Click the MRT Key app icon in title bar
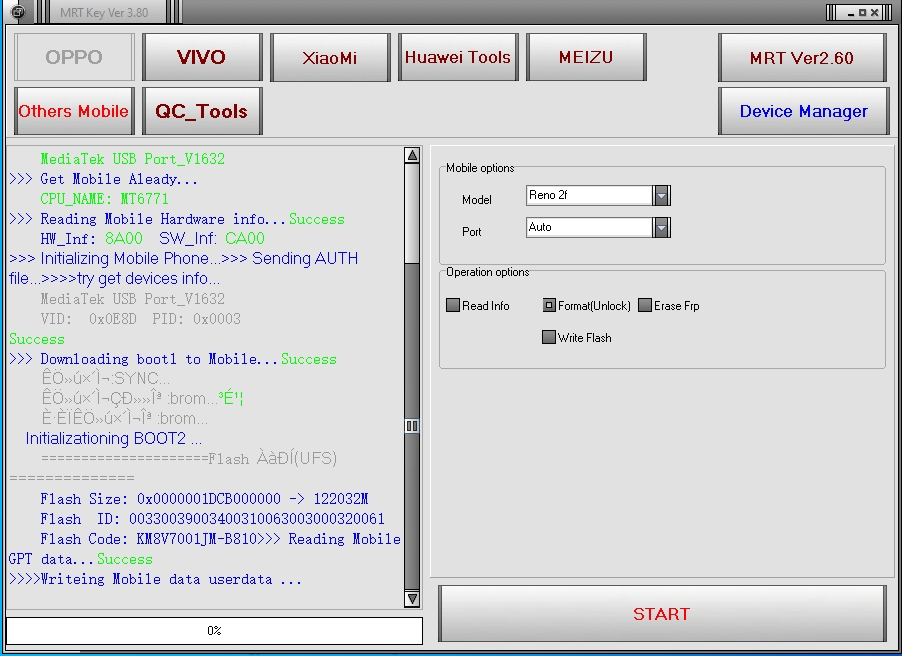This screenshot has width=902, height=656. [18, 12]
